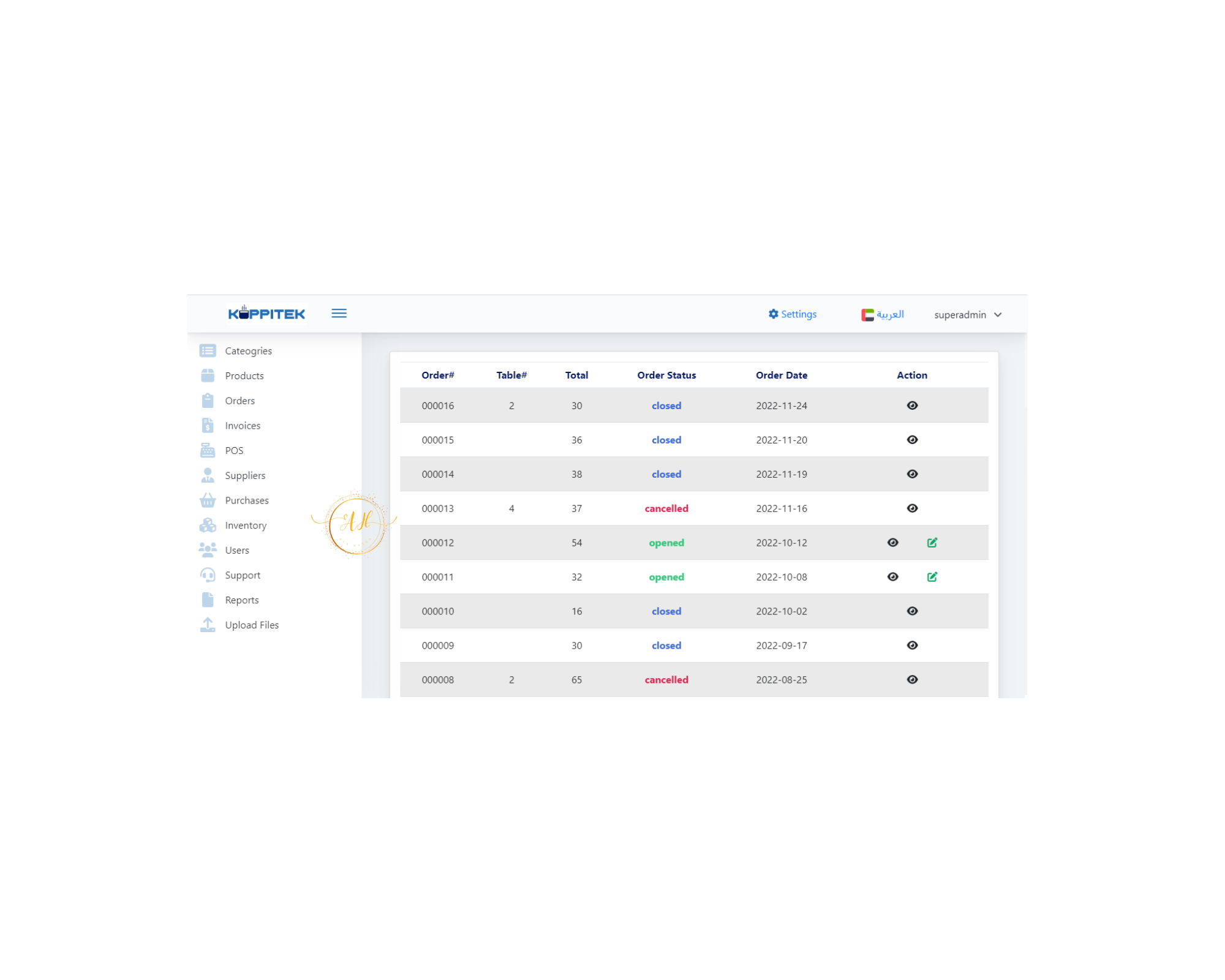Edit order 000011 with pencil icon
Screen dimensions: 1225x980
(932, 577)
